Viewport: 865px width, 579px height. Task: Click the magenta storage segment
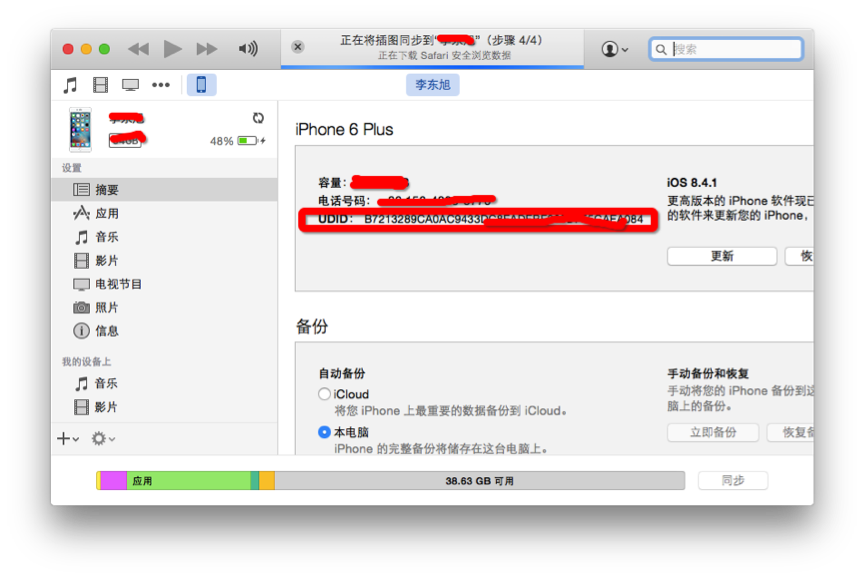(114, 481)
